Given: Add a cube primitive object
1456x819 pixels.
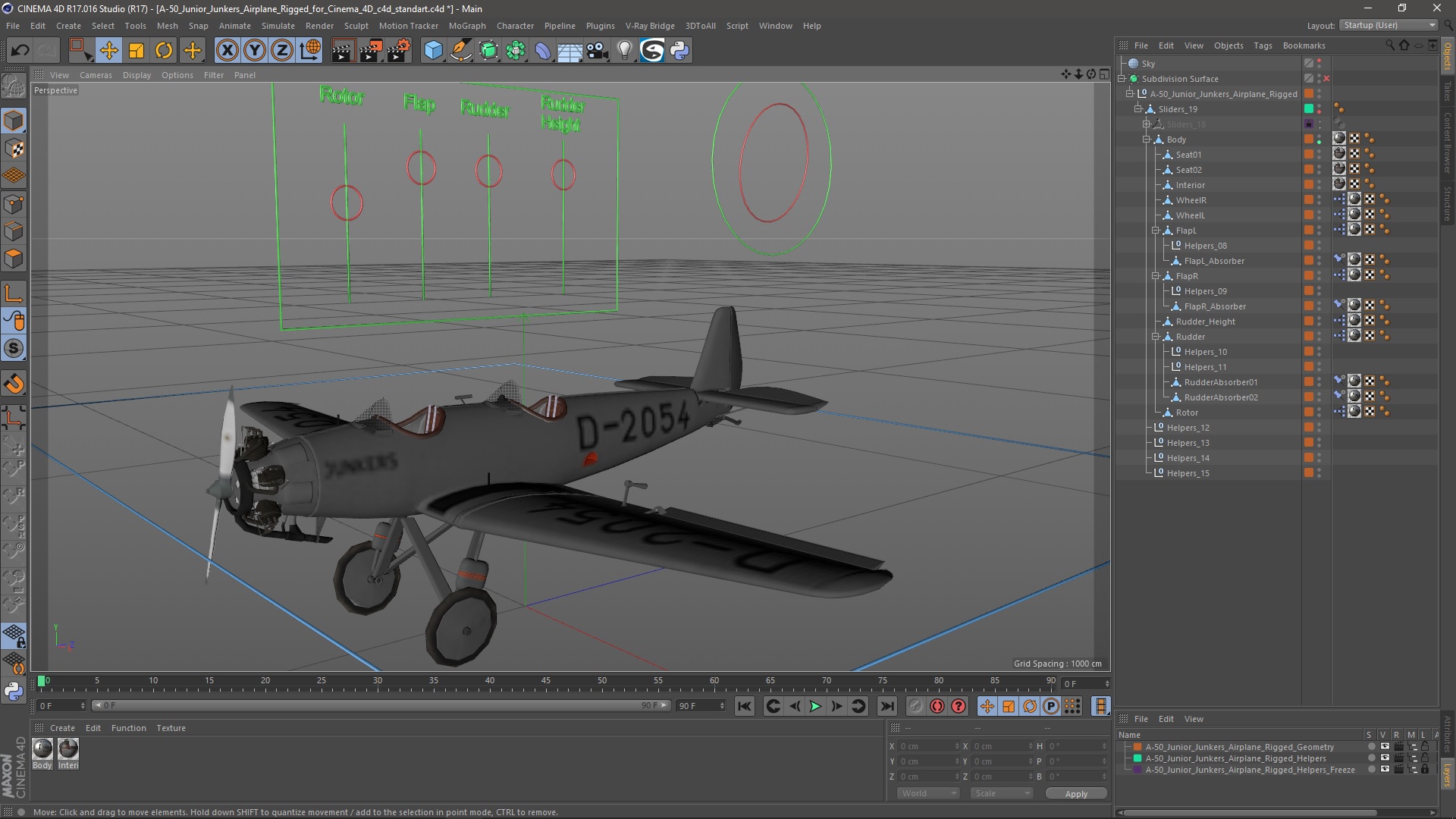Looking at the screenshot, I should point(433,51).
